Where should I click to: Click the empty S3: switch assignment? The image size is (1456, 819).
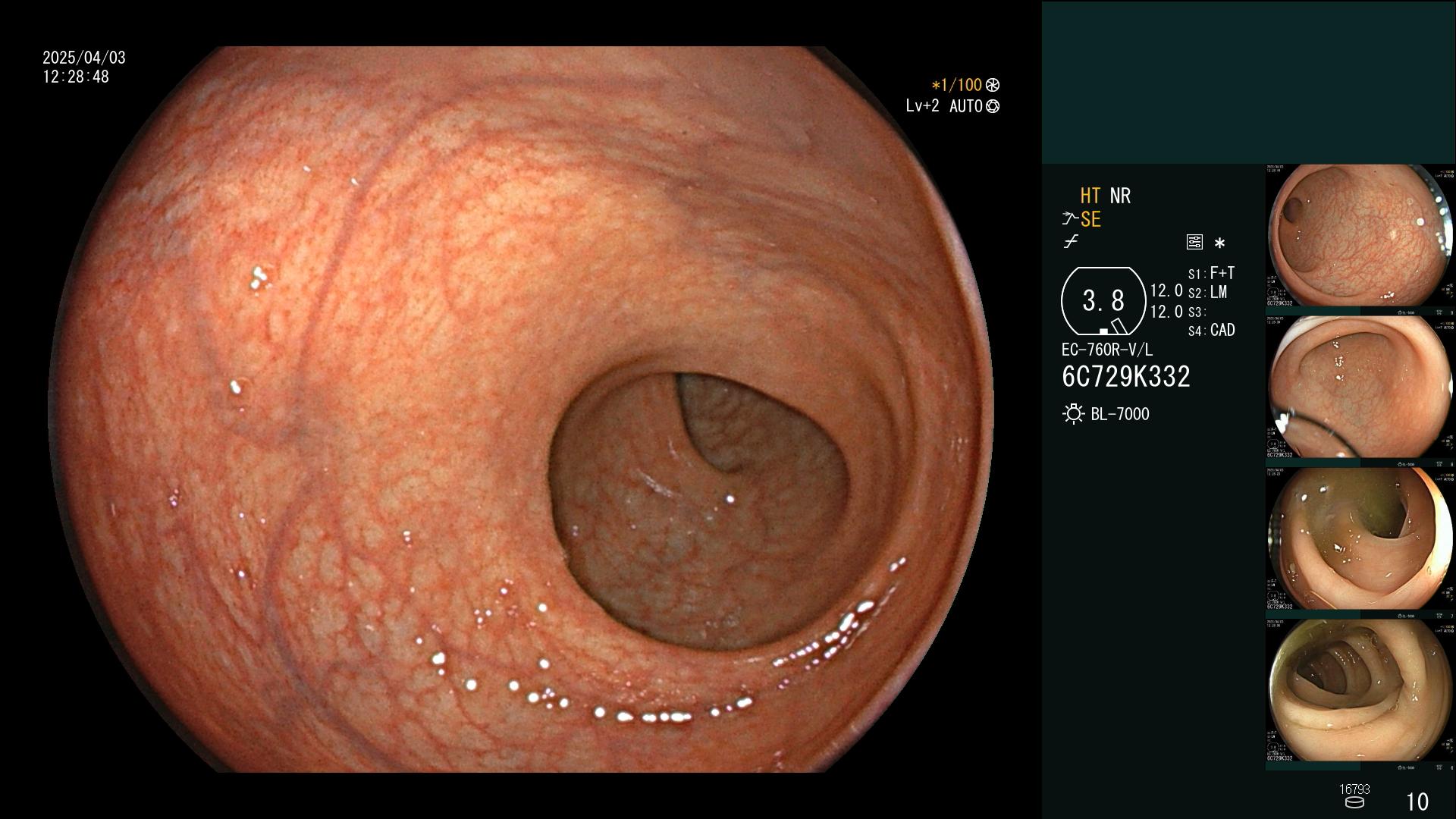point(1197,312)
